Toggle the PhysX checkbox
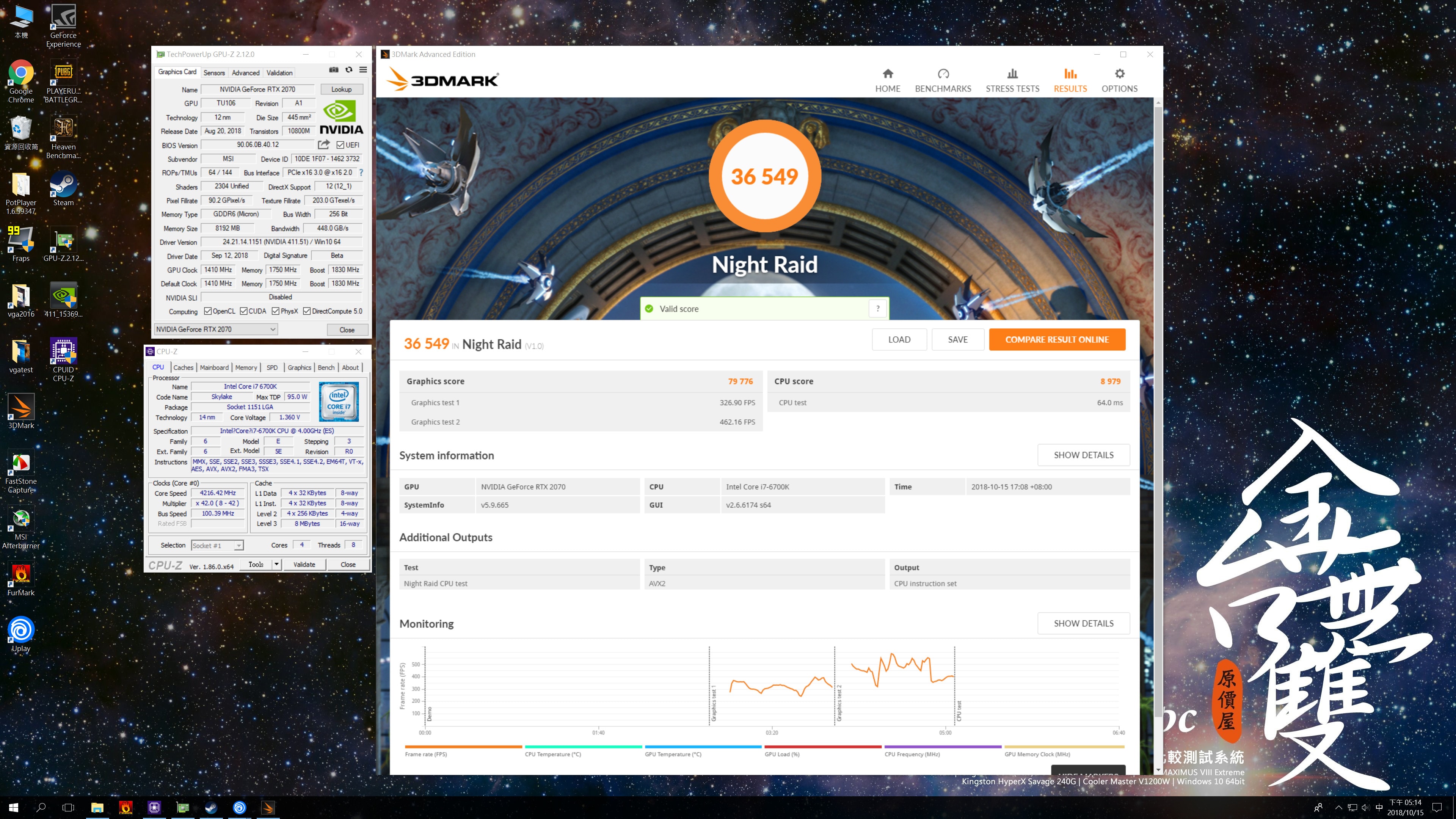This screenshot has height=819, width=1456. (275, 311)
